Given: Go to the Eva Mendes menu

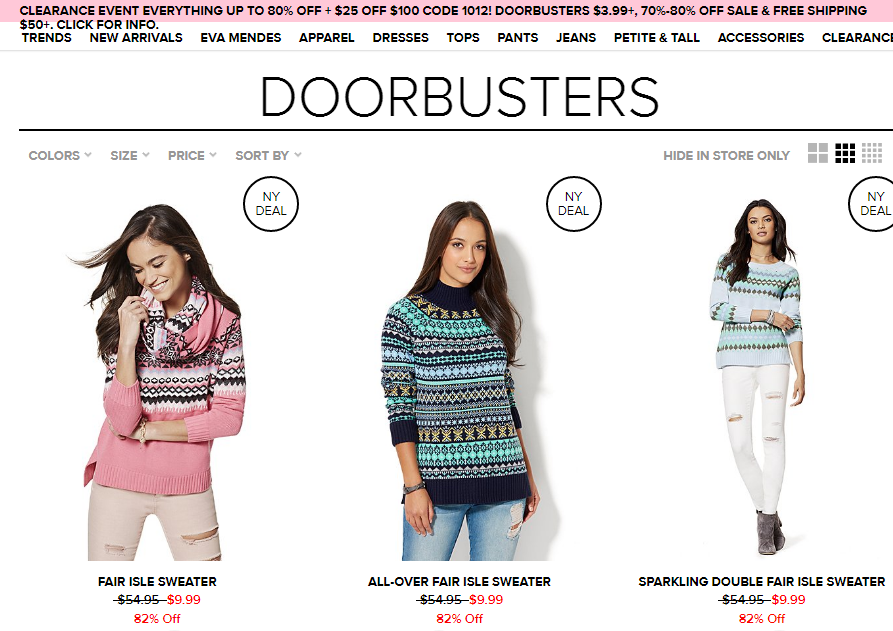Looking at the screenshot, I should (240, 38).
